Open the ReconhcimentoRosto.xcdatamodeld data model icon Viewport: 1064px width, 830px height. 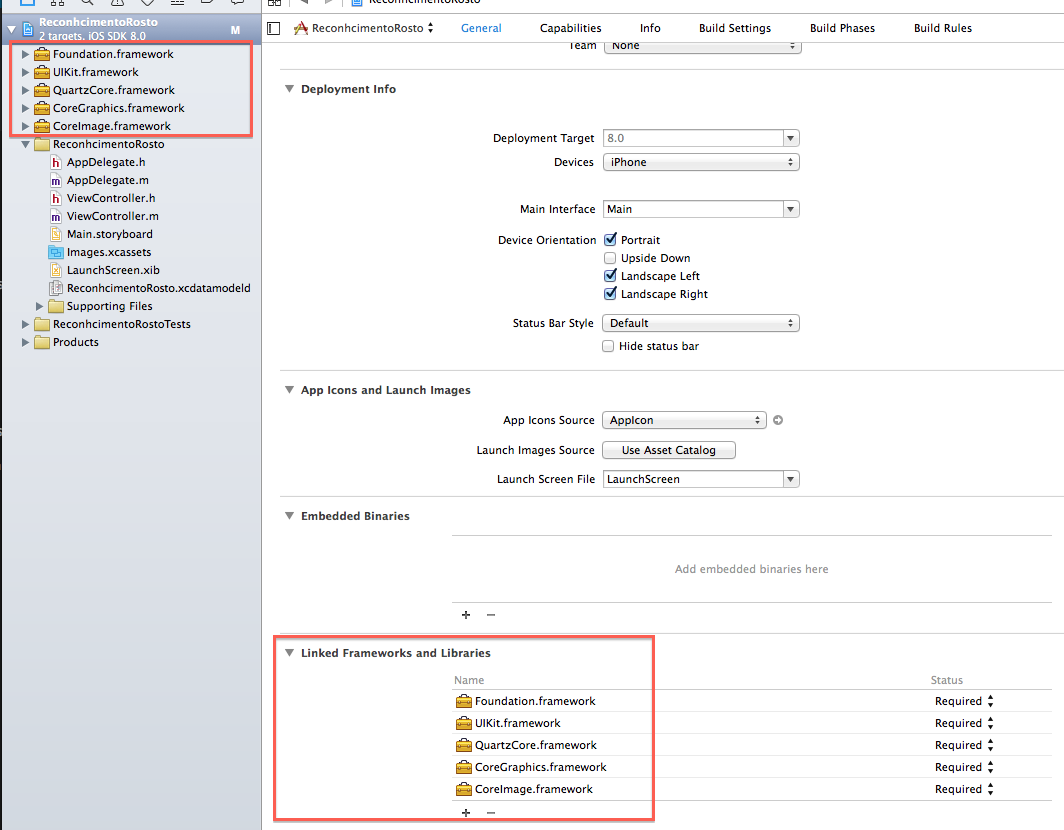point(56,288)
